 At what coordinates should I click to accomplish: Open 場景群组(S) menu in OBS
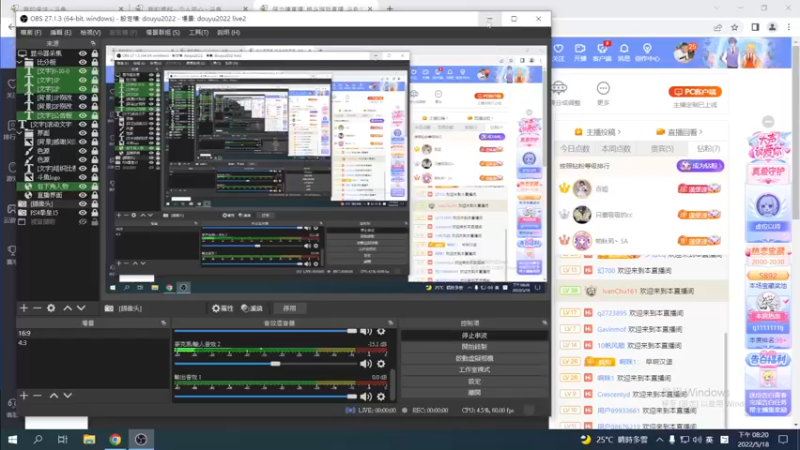[x=162, y=32]
